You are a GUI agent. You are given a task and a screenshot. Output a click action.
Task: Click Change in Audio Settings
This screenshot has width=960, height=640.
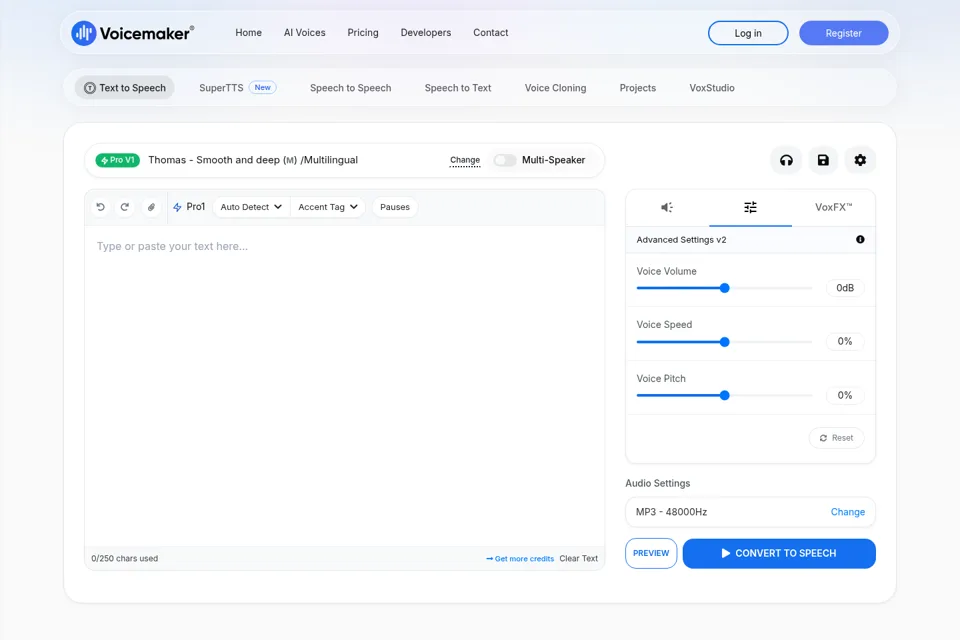pyautogui.click(x=847, y=512)
